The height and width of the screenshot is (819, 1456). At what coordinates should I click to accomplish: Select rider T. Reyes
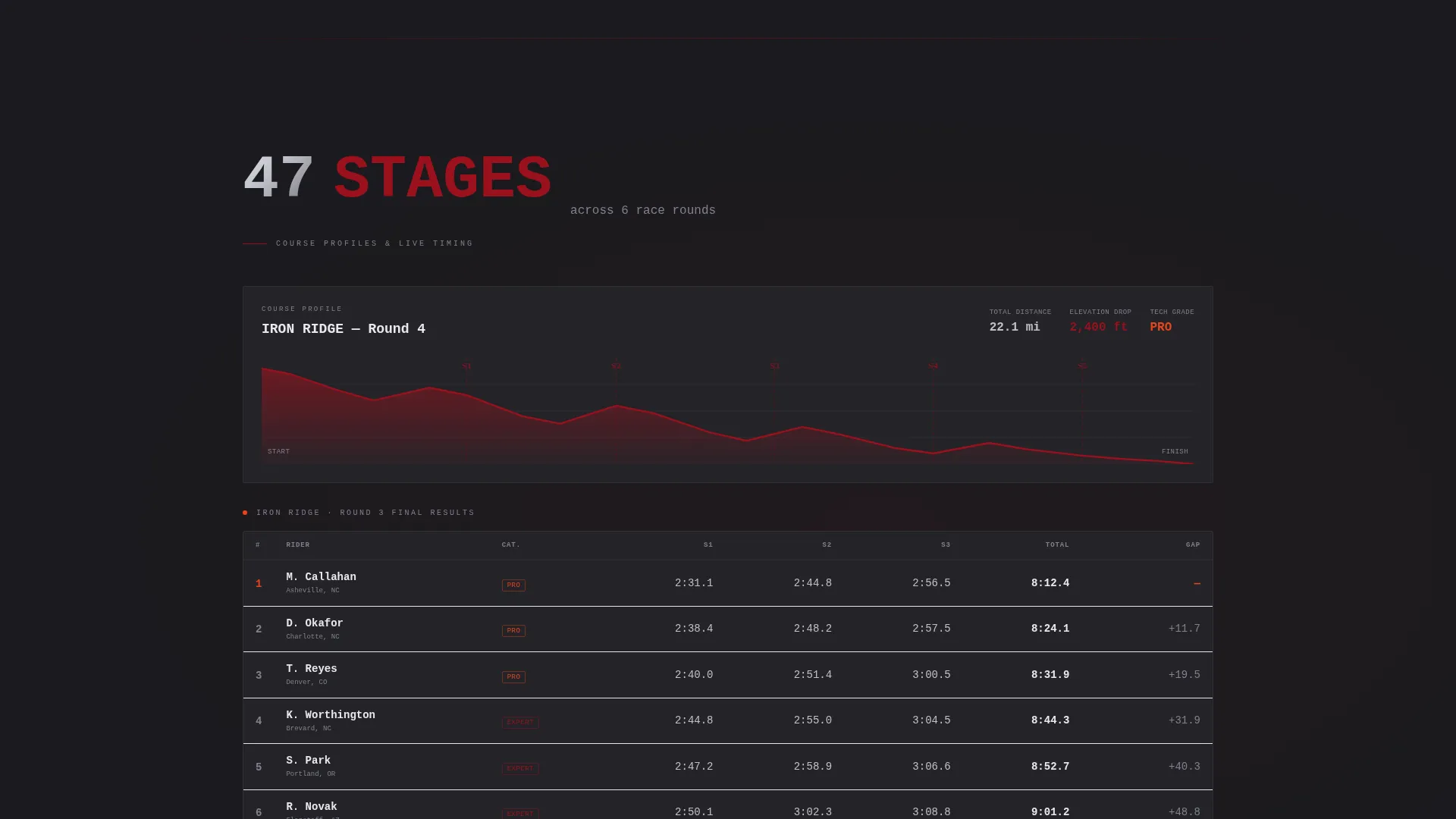coord(311,669)
